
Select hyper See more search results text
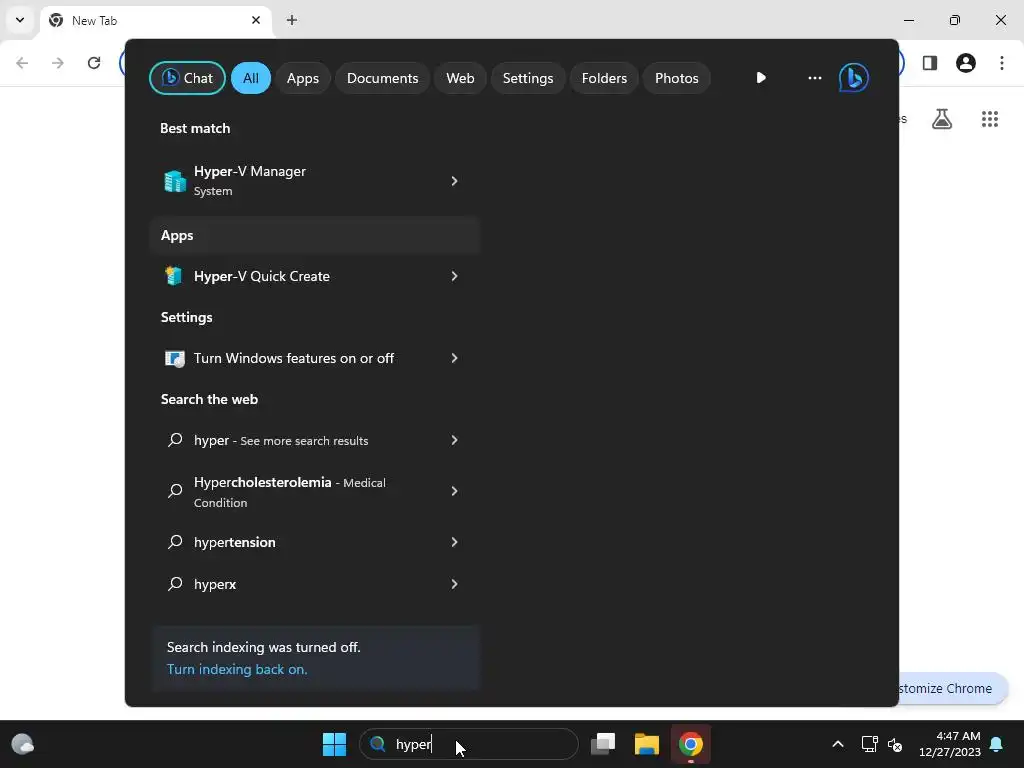(x=281, y=441)
